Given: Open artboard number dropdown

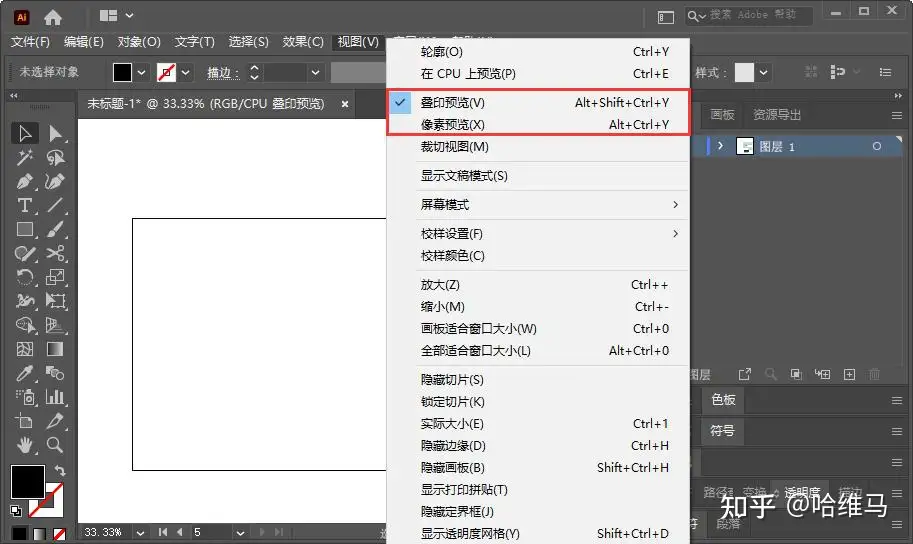Looking at the screenshot, I should click(x=240, y=532).
